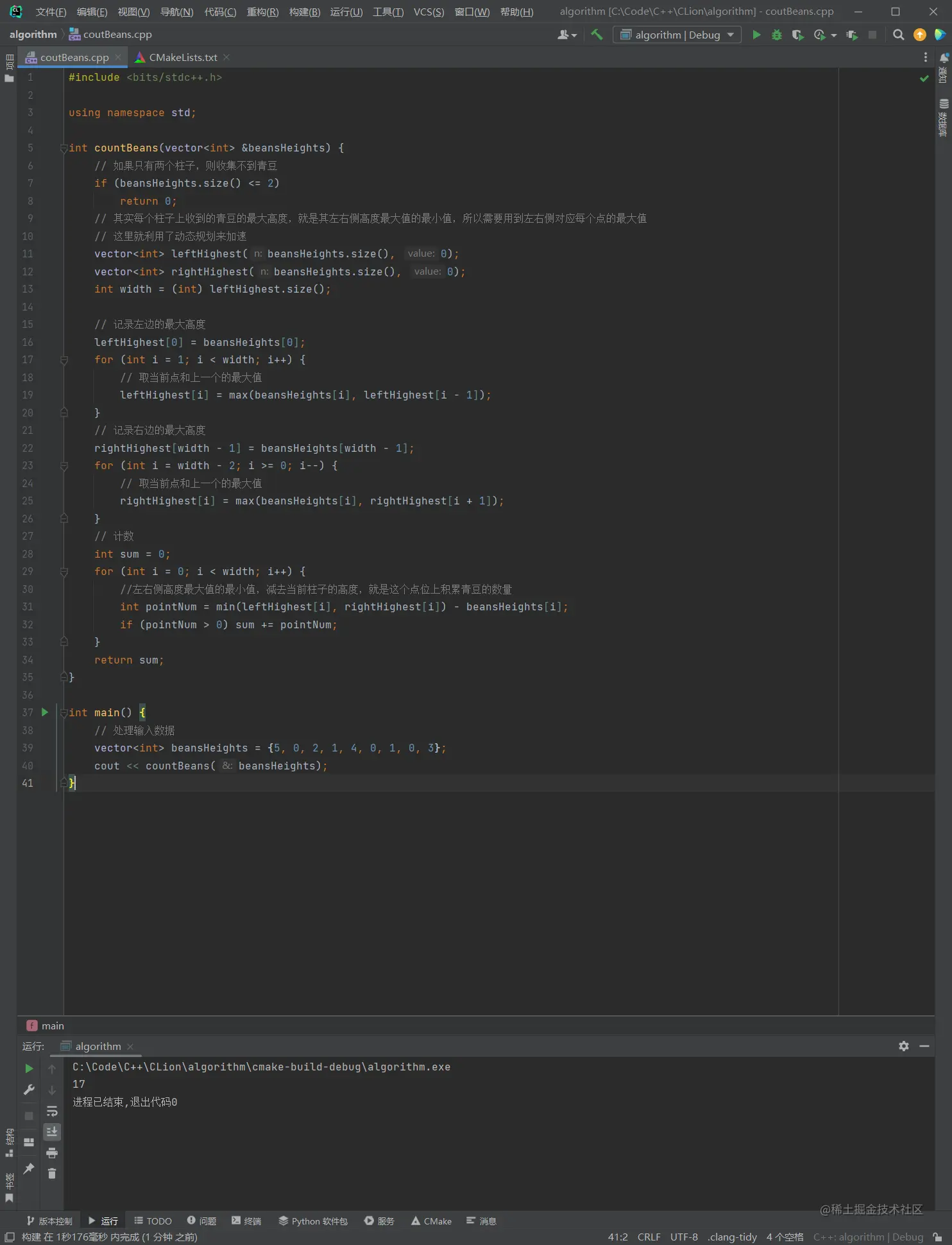Close the CMakeLists.txt tab

click(226, 57)
